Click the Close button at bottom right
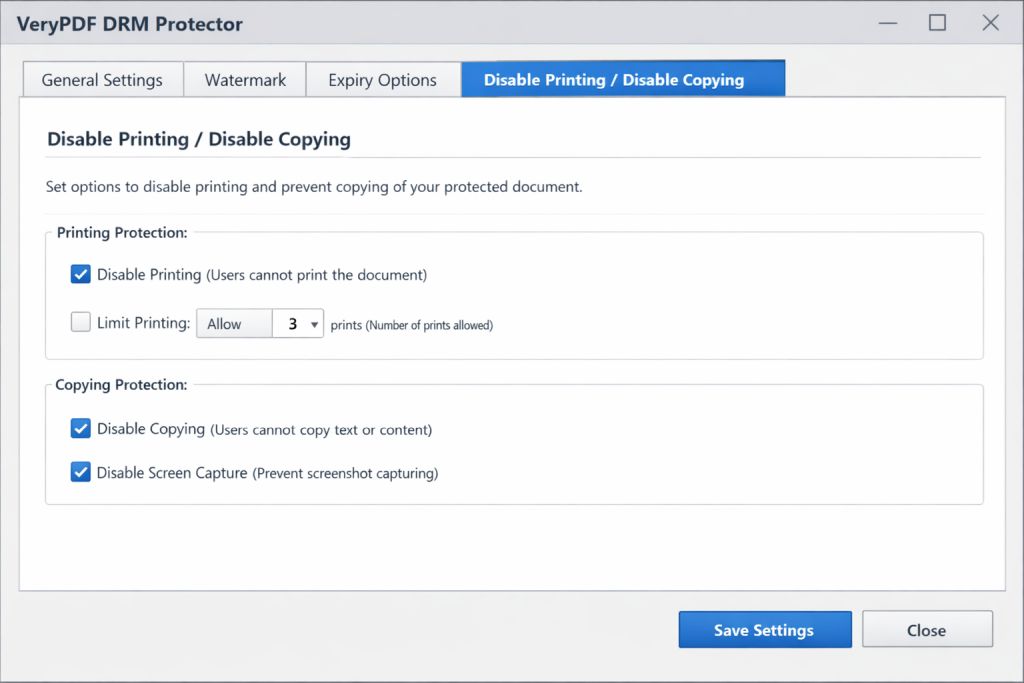 pyautogui.click(x=927, y=629)
